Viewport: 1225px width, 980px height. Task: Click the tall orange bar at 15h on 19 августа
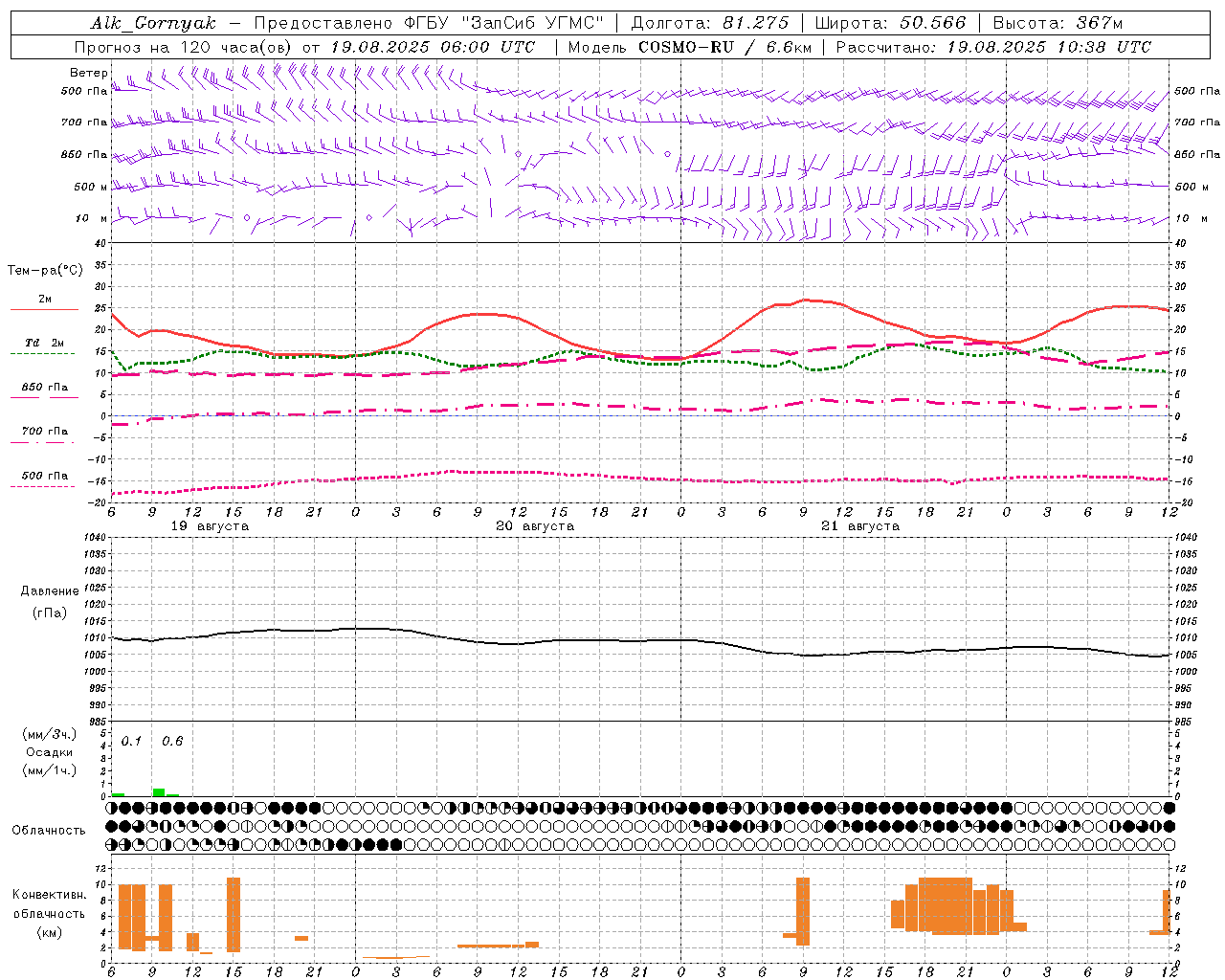[x=234, y=915]
